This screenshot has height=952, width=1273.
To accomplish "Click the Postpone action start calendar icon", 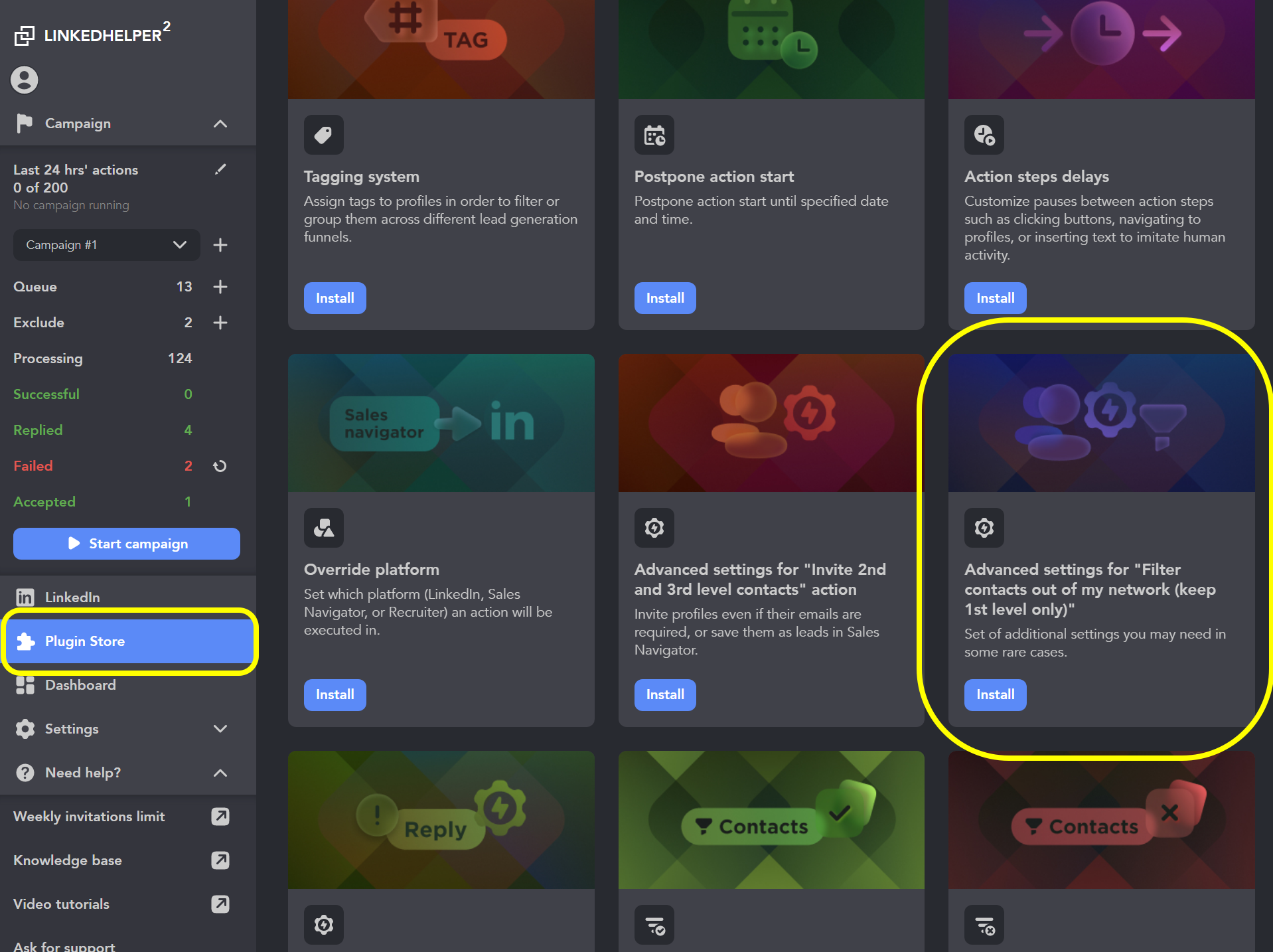I will coord(654,135).
